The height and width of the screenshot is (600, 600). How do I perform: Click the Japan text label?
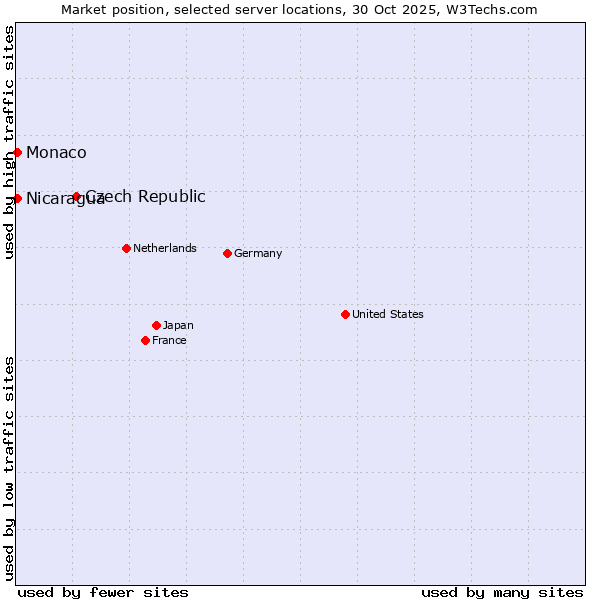point(178,325)
